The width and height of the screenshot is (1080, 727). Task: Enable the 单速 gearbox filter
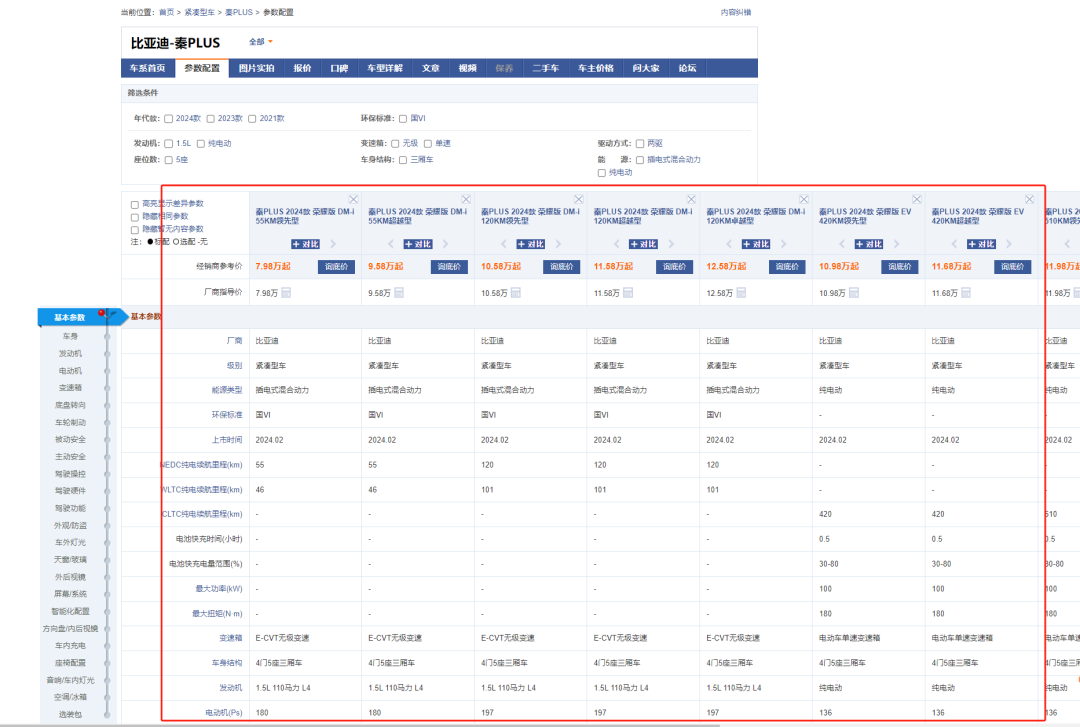tap(428, 143)
